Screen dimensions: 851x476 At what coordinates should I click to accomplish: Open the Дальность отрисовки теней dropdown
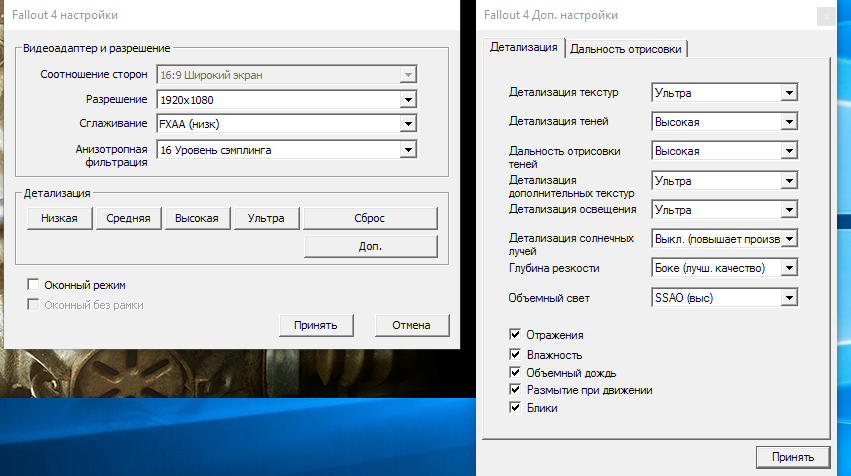725,151
